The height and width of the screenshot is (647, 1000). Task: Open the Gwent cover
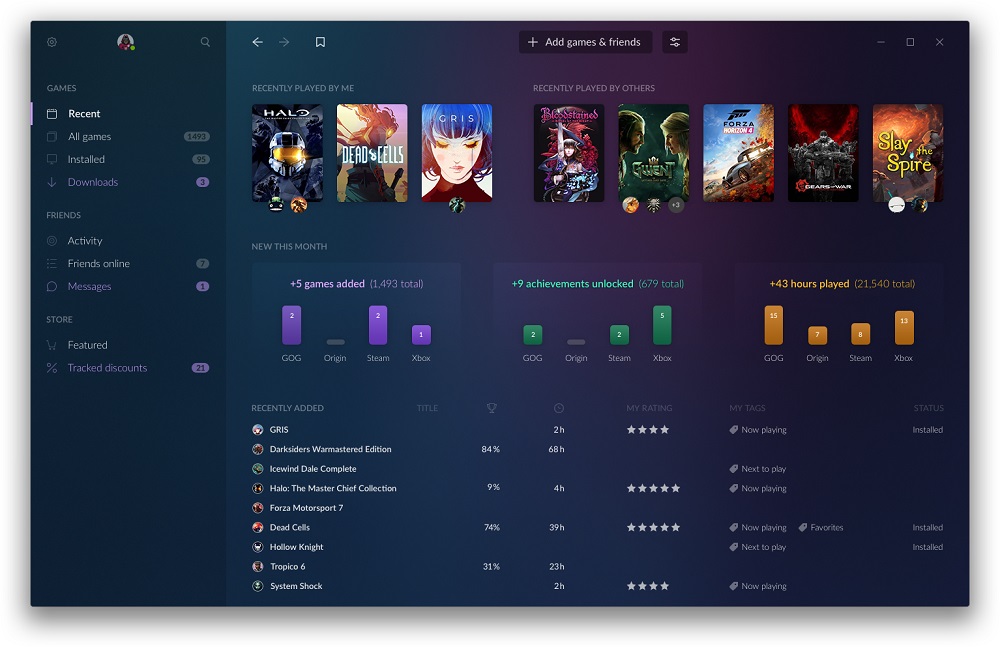(654, 153)
